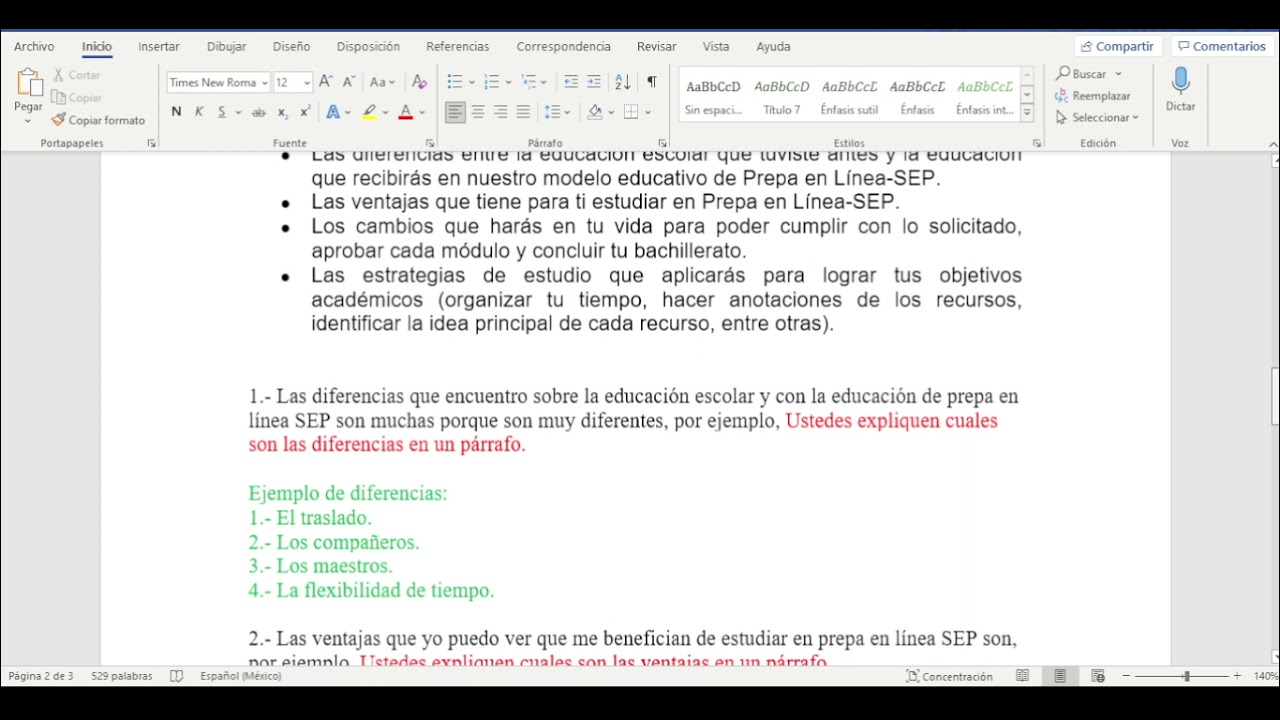Activate Copiar formato painter
The image size is (1280, 720).
pos(99,120)
